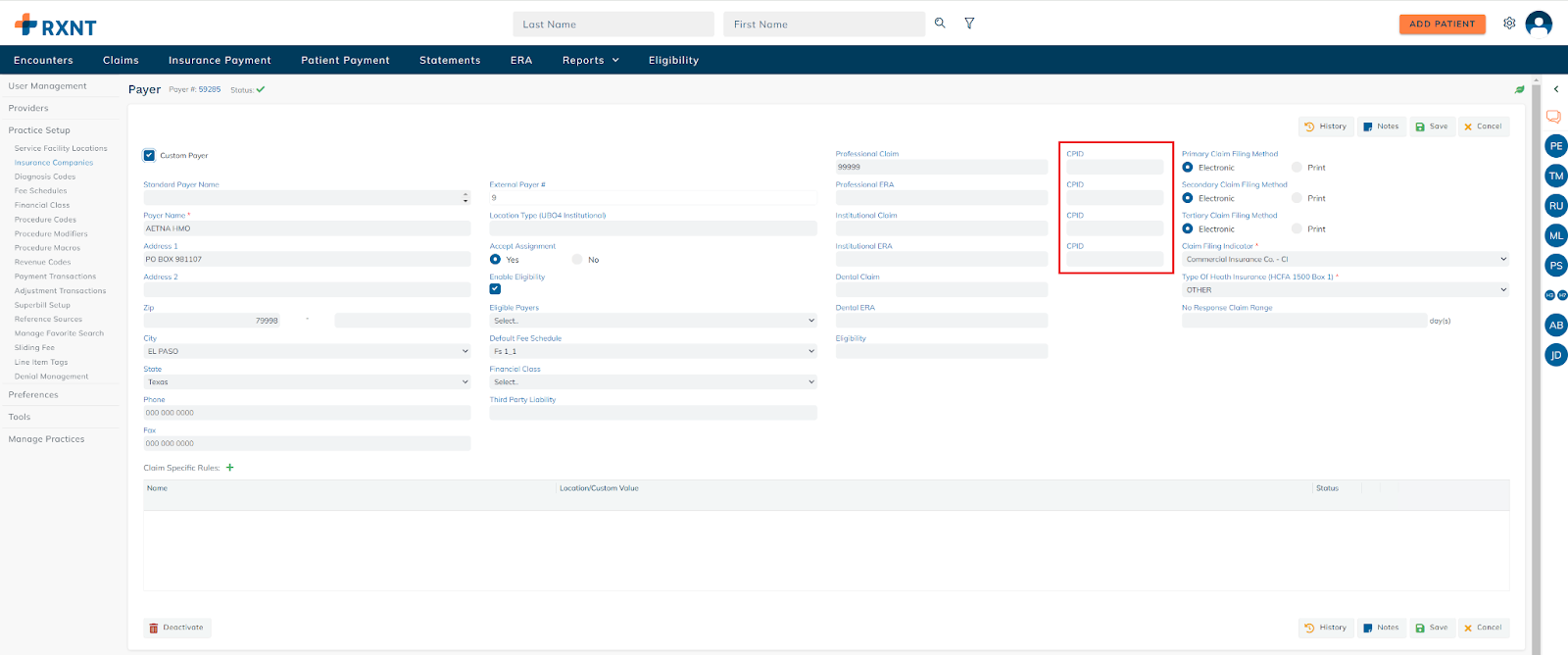
Task: Click the green status checkmark
Action: pos(261,89)
